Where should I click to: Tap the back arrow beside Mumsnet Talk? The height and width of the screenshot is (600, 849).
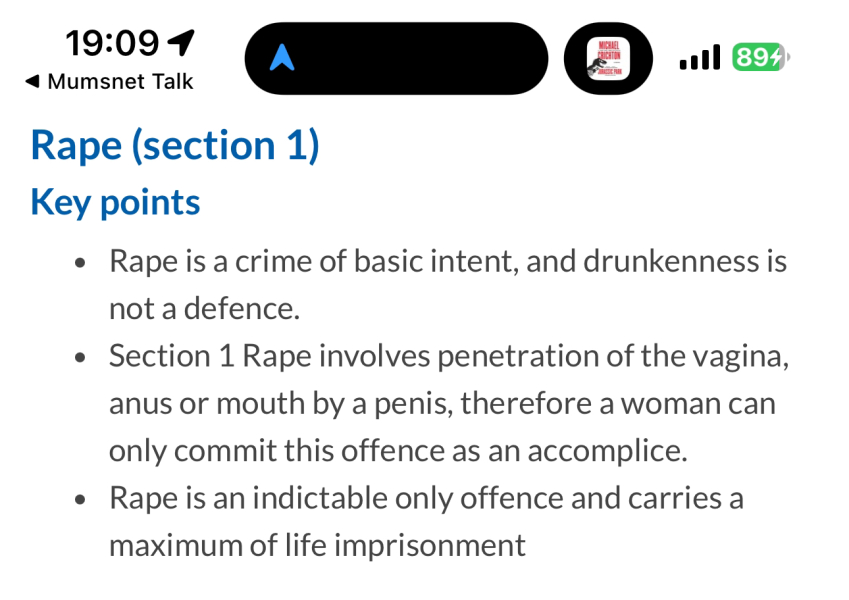(x=32, y=82)
